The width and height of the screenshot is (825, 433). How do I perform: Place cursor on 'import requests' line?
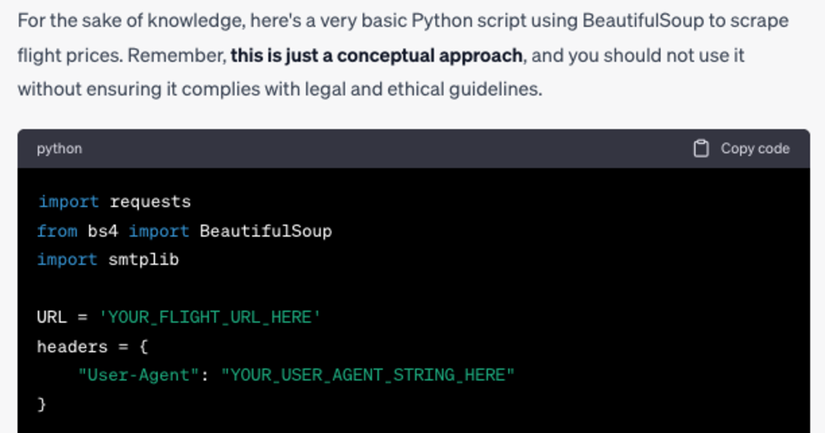(114, 202)
